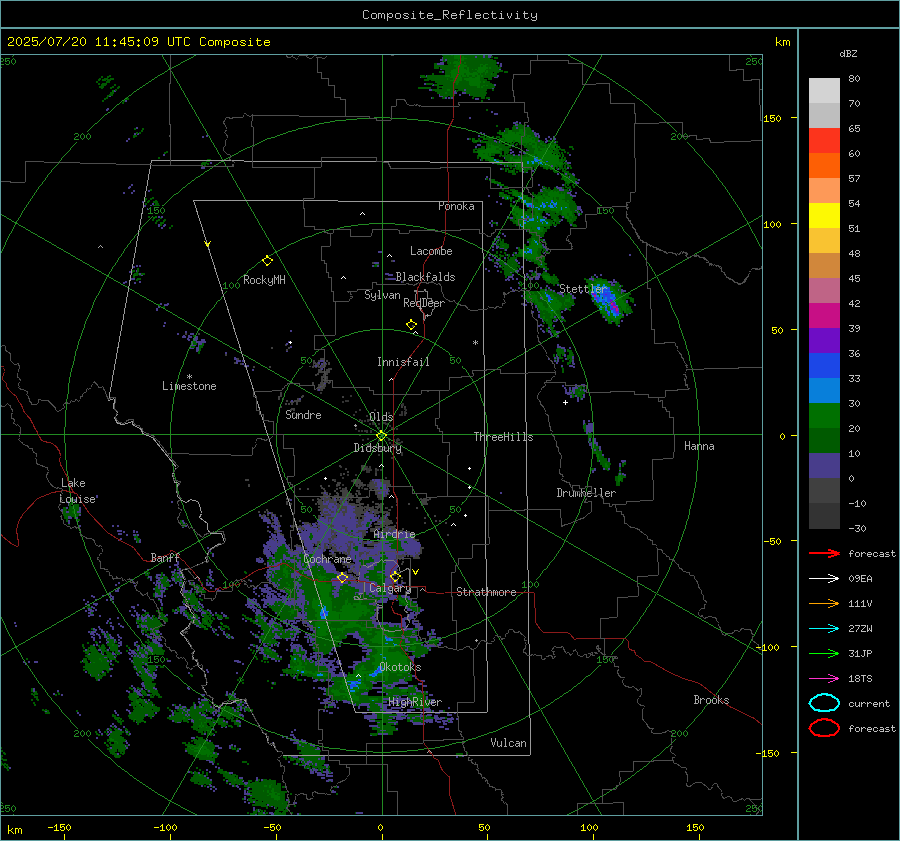Click the cyan 'current' ellipse icon
The width and height of the screenshot is (900, 841).
pyautogui.click(x=824, y=703)
